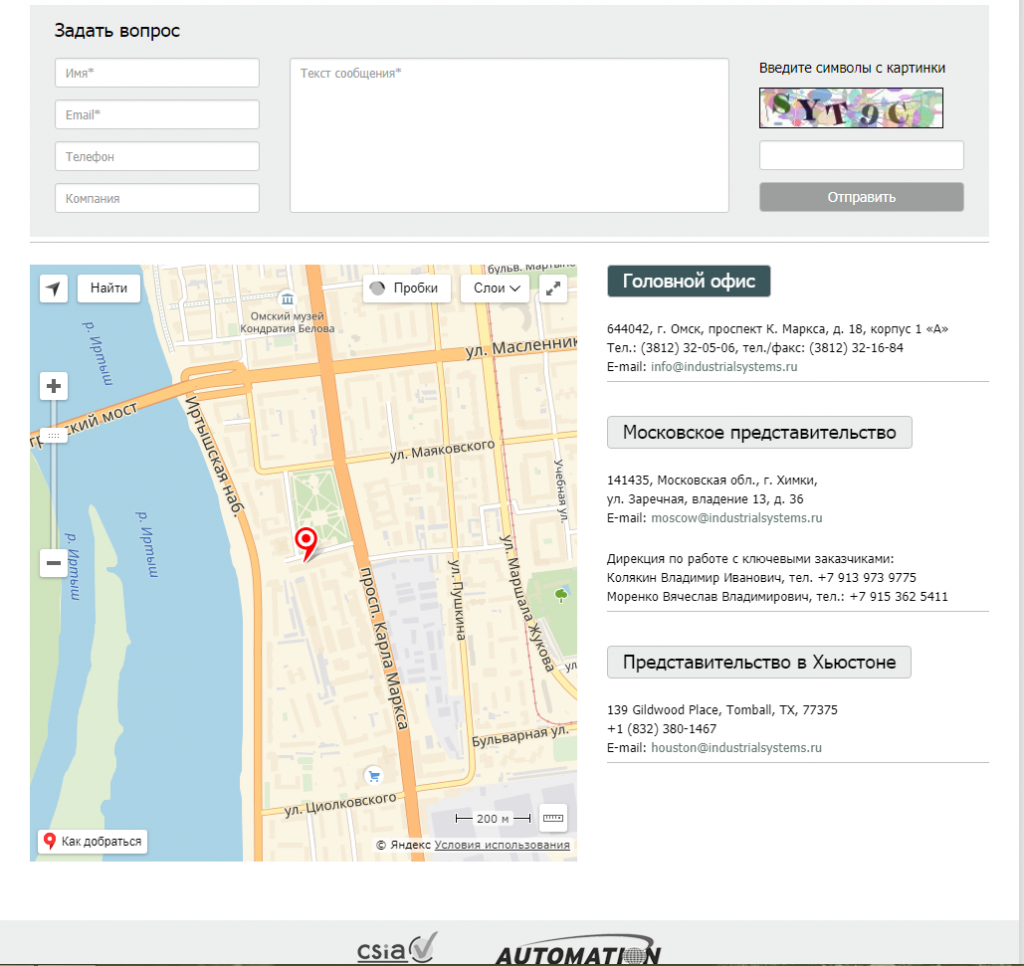Open the Слои layers dropdown

[x=495, y=288]
